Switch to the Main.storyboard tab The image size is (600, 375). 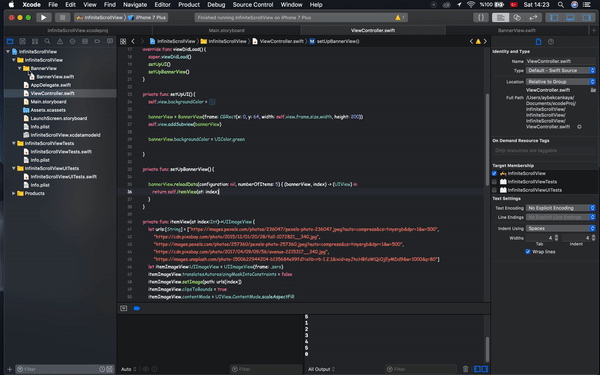pyautogui.click(x=227, y=30)
